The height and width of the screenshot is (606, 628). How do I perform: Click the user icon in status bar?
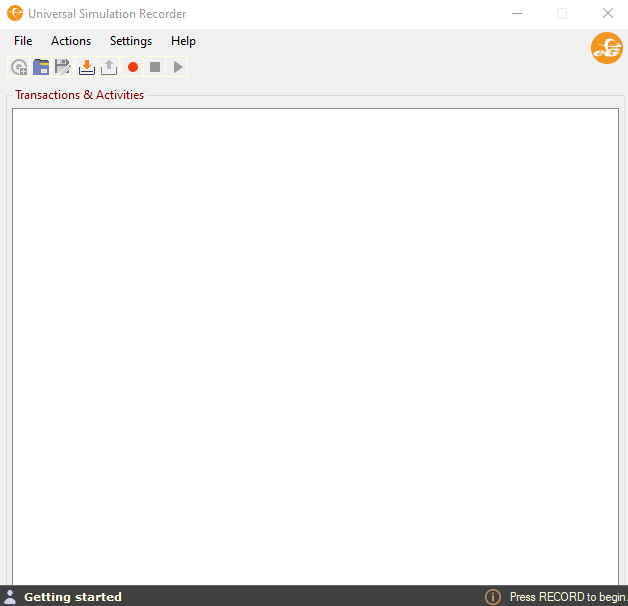pyautogui.click(x=10, y=597)
